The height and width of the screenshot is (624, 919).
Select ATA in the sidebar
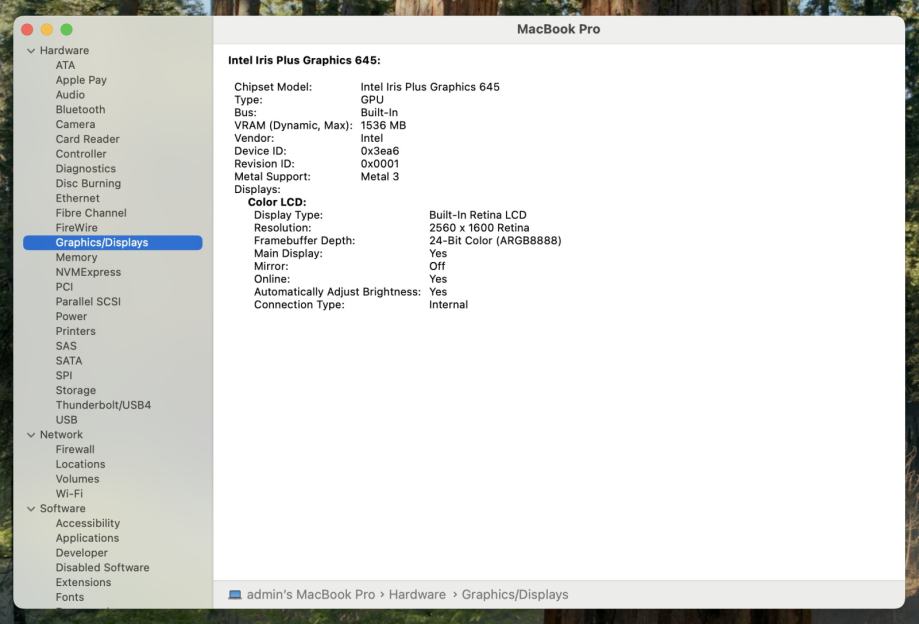coord(65,65)
